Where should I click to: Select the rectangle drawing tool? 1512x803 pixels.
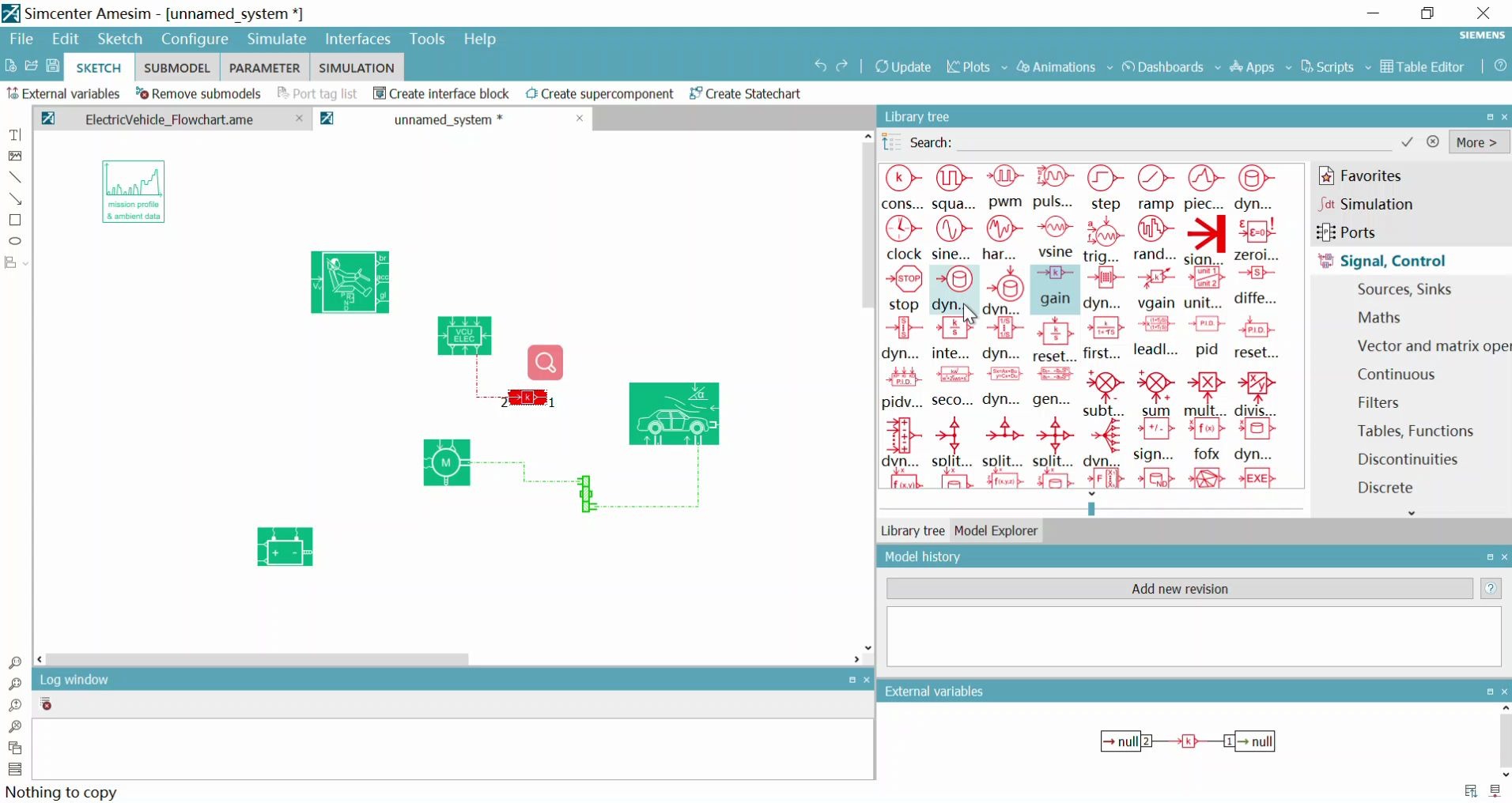[15, 221]
